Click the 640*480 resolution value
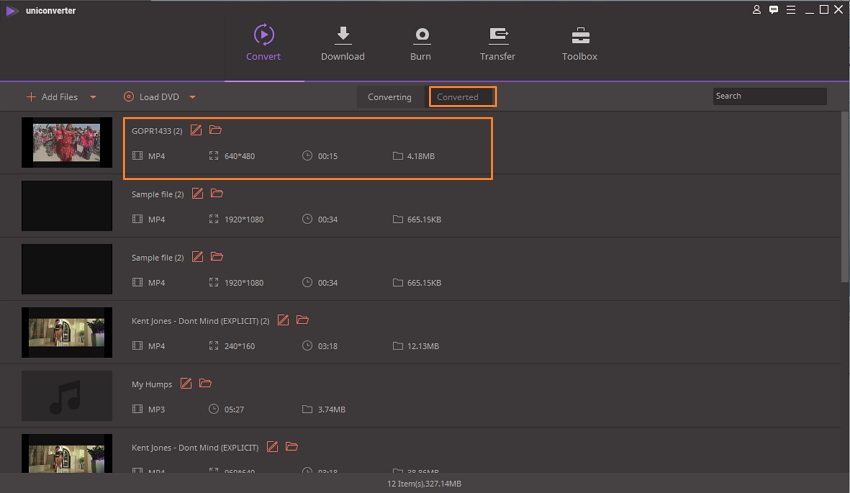This screenshot has width=850, height=493. (240, 156)
